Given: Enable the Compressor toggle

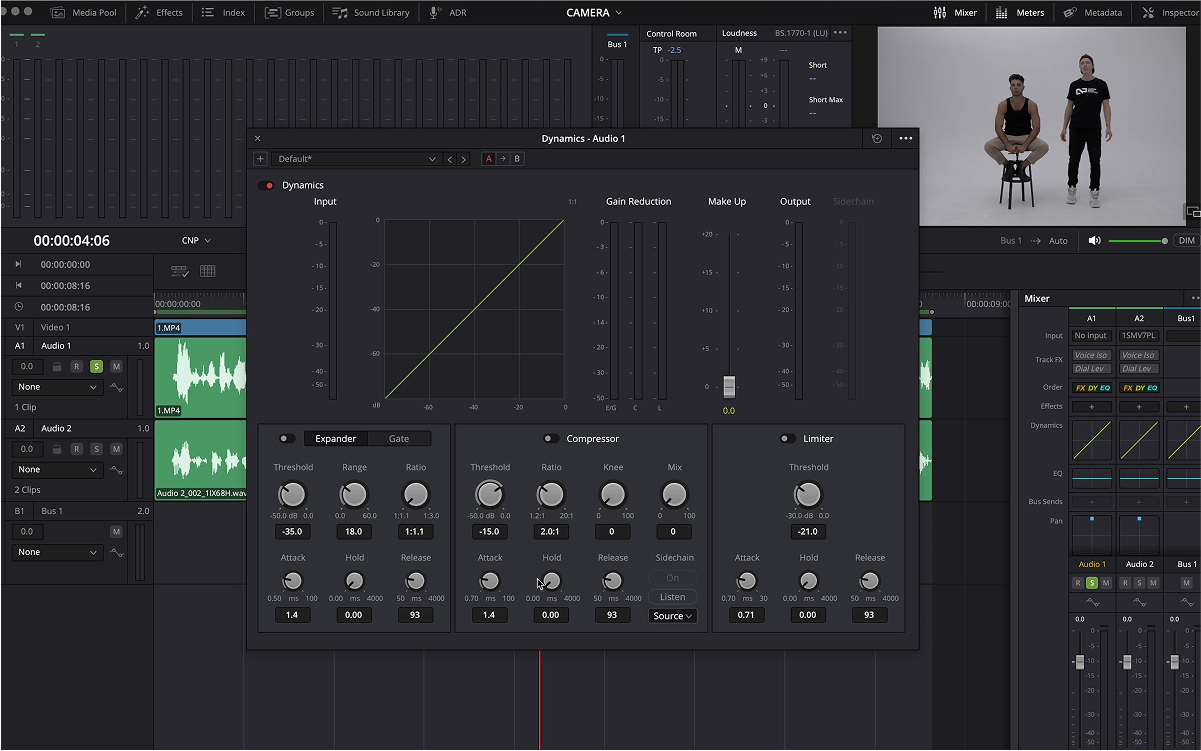Looking at the screenshot, I should 551,439.
